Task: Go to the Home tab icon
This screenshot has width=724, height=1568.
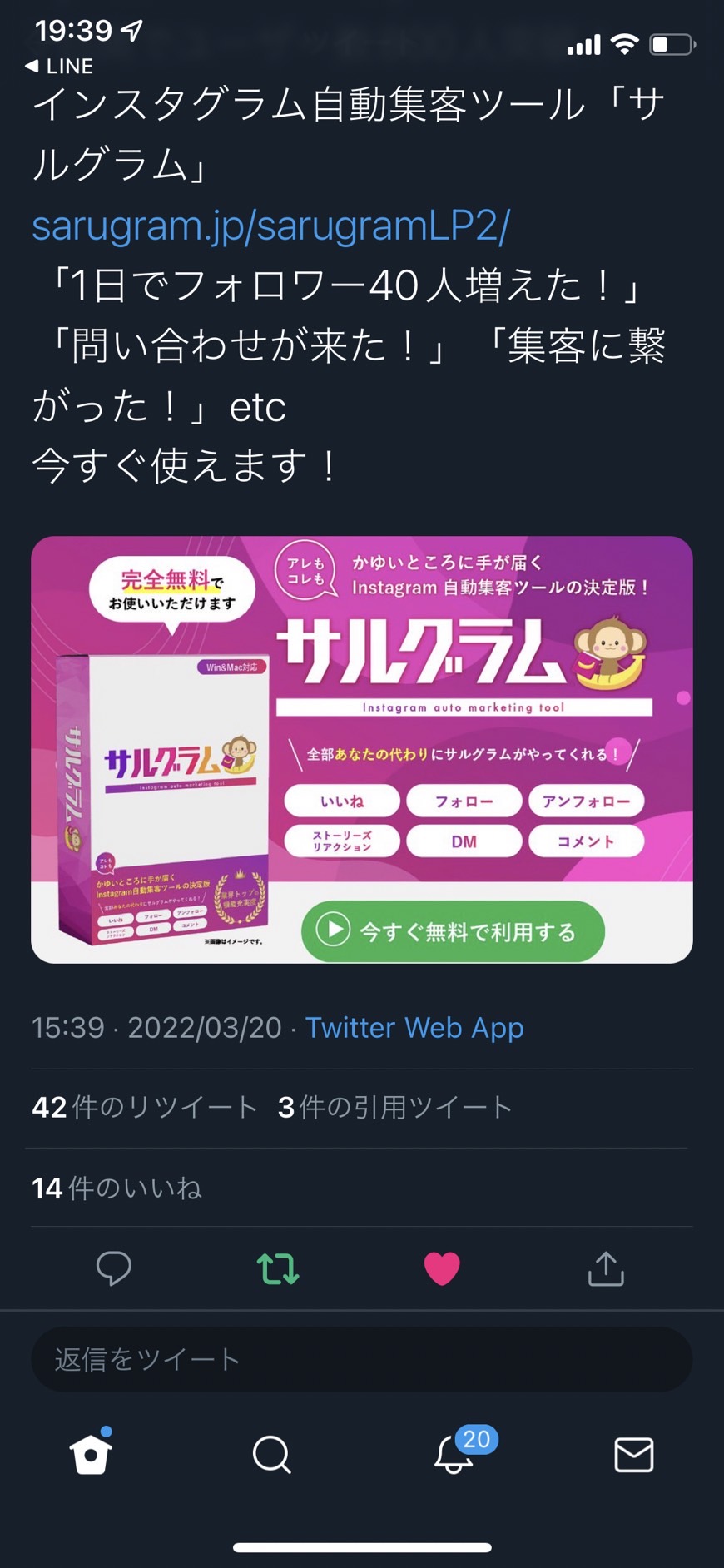Action: (x=91, y=1453)
